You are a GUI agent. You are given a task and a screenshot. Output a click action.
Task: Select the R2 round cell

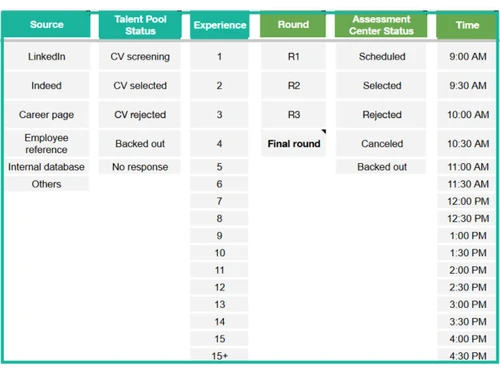coord(294,85)
